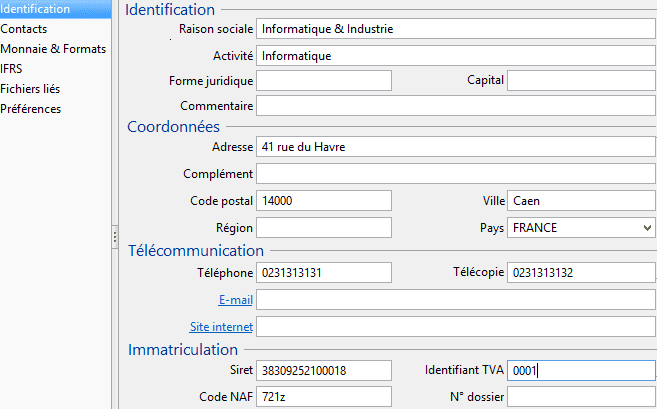The width and height of the screenshot is (657, 409).
Task: Grab the vertical splitter handle beside the sidebar
Action: [115, 237]
